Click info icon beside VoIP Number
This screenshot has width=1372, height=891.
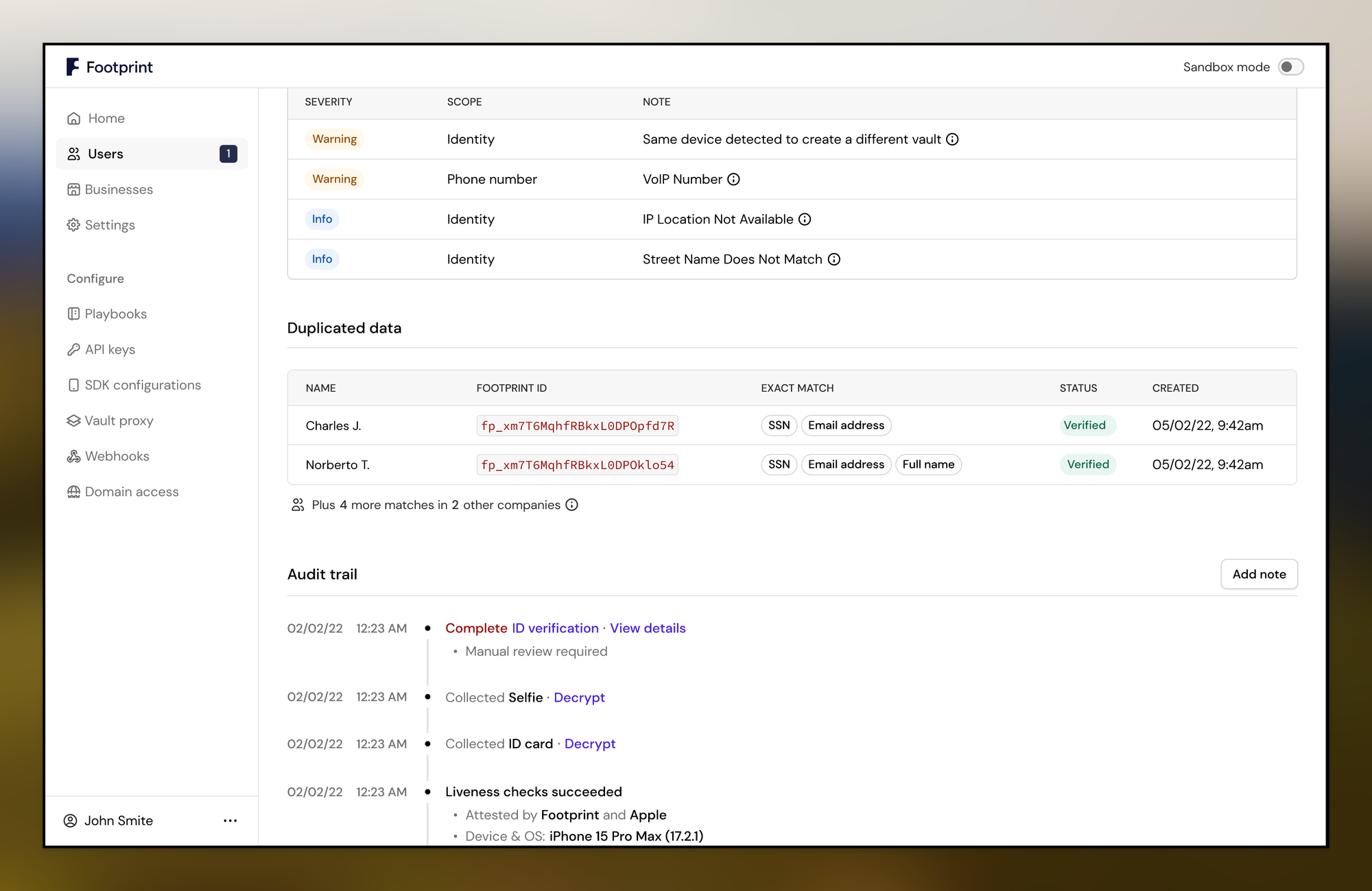733,179
